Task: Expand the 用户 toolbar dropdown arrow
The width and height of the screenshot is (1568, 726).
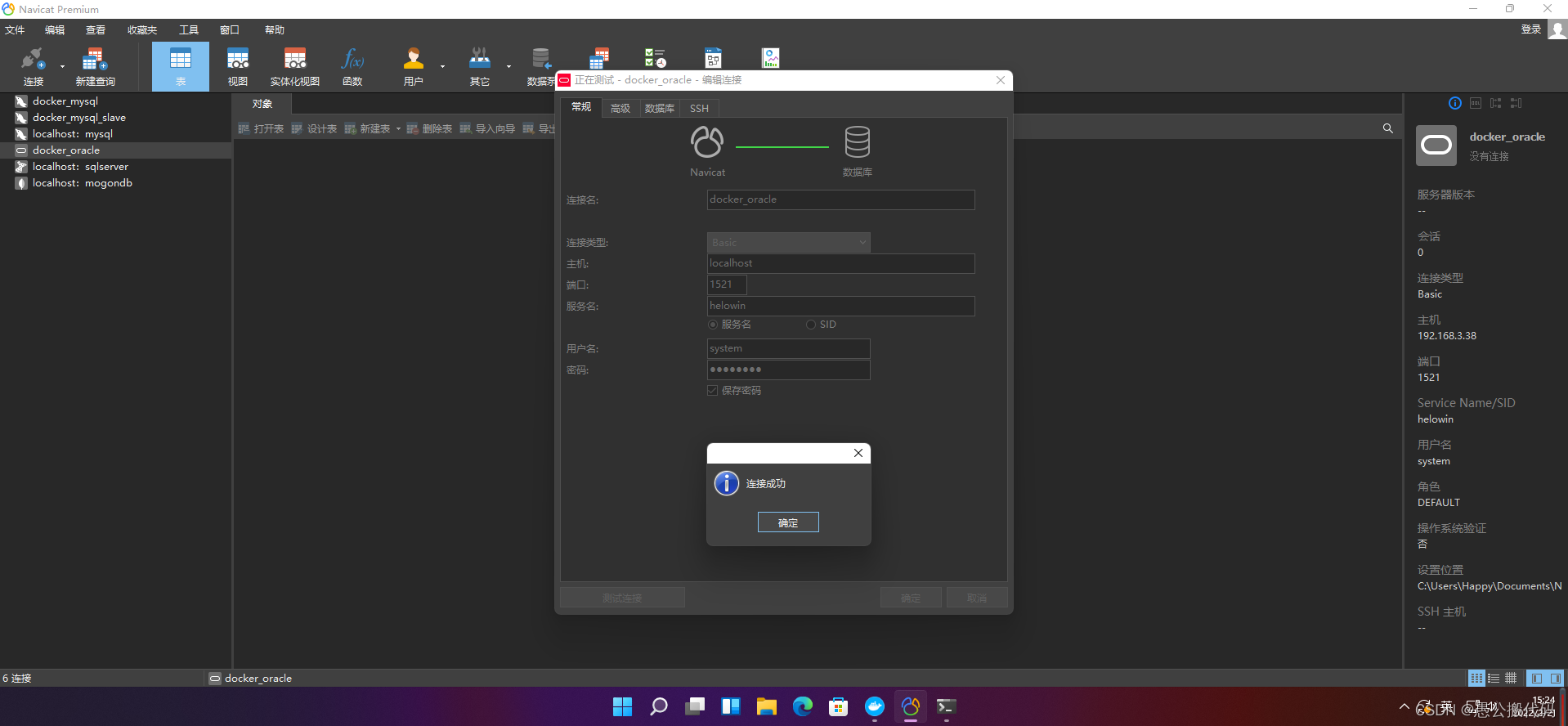Action: click(x=442, y=66)
